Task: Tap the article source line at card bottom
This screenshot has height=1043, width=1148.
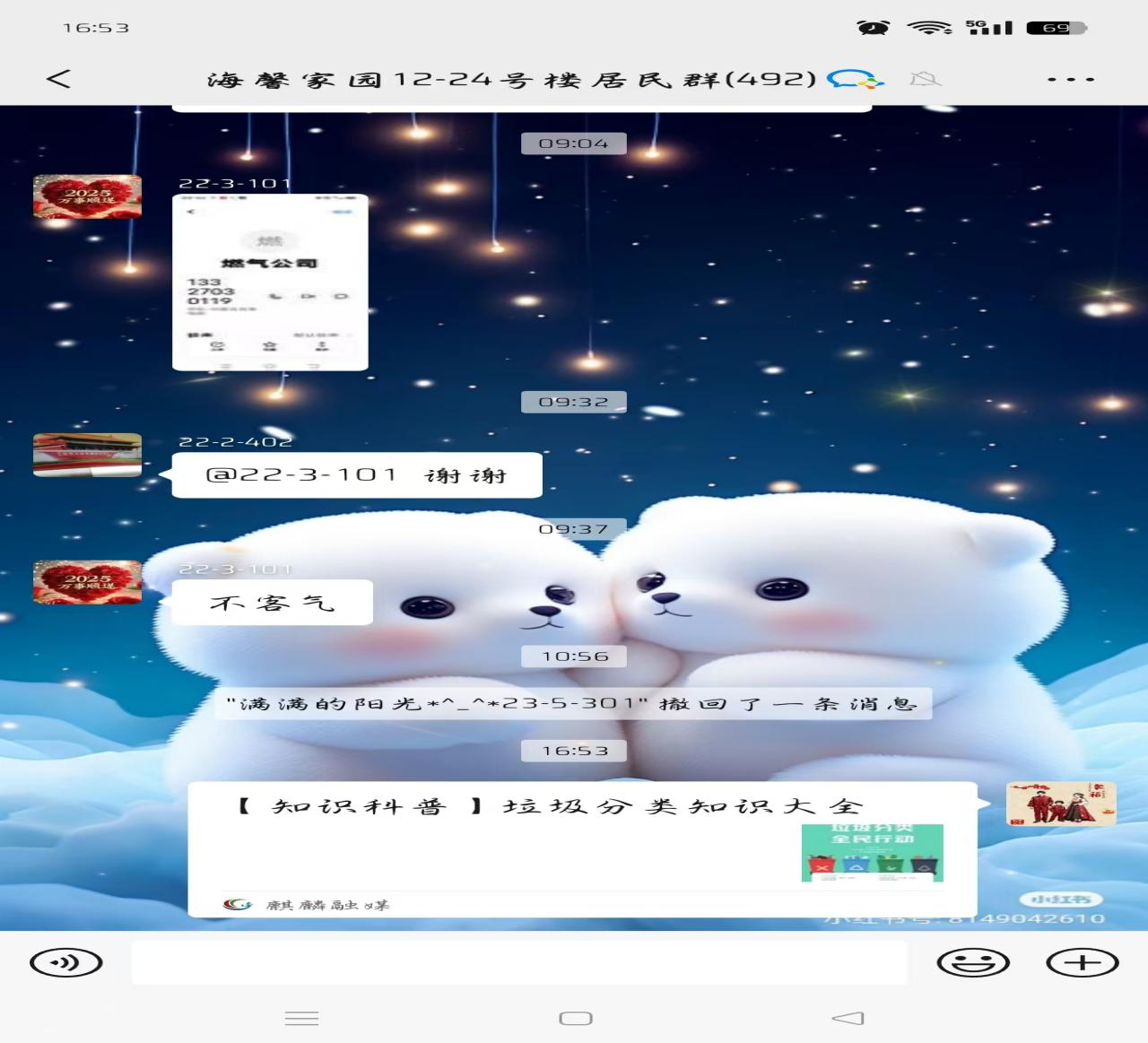Action: tap(306, 904)
